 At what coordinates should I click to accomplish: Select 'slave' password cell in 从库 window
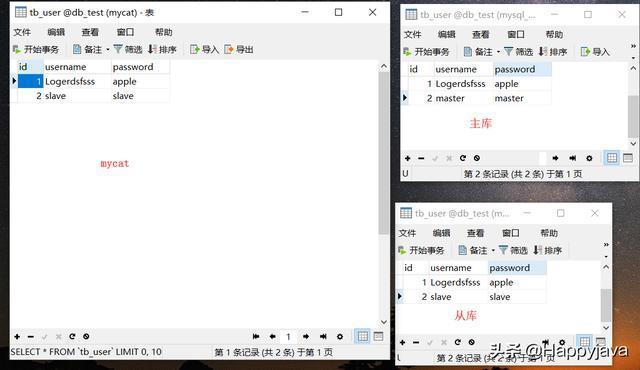coord(517,297)
